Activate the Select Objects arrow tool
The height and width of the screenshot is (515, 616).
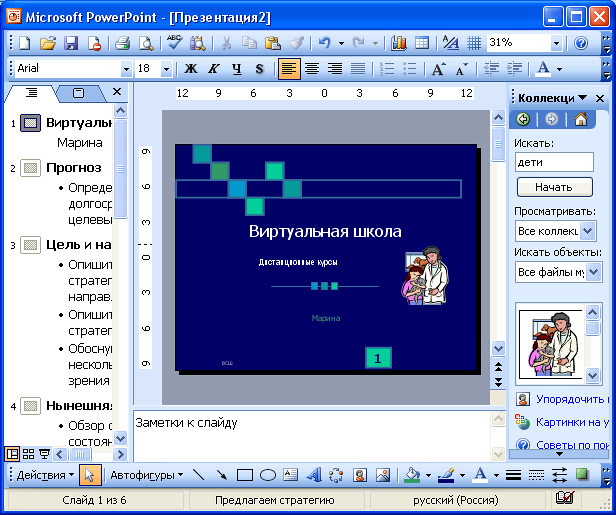coord(90,475)
